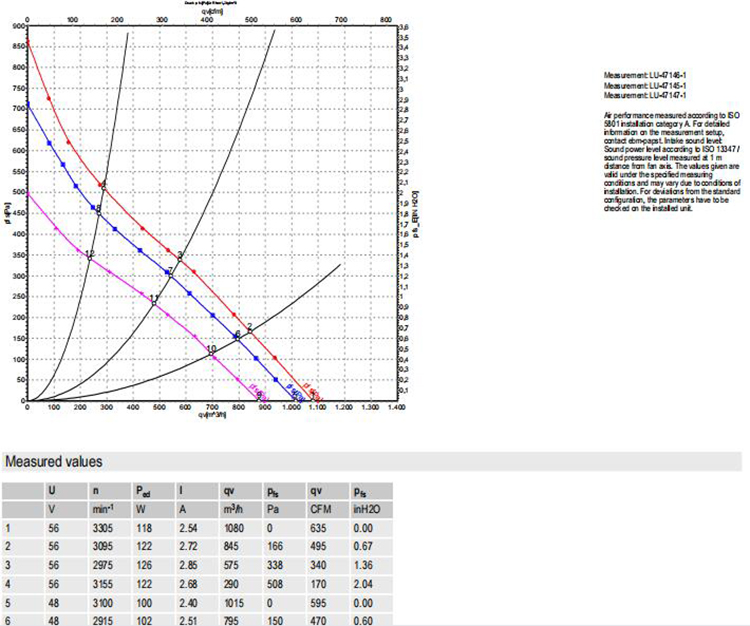Click the Measured values section heading
The height and width of the screenshot is (626, 750).
(x=53, y=462)
